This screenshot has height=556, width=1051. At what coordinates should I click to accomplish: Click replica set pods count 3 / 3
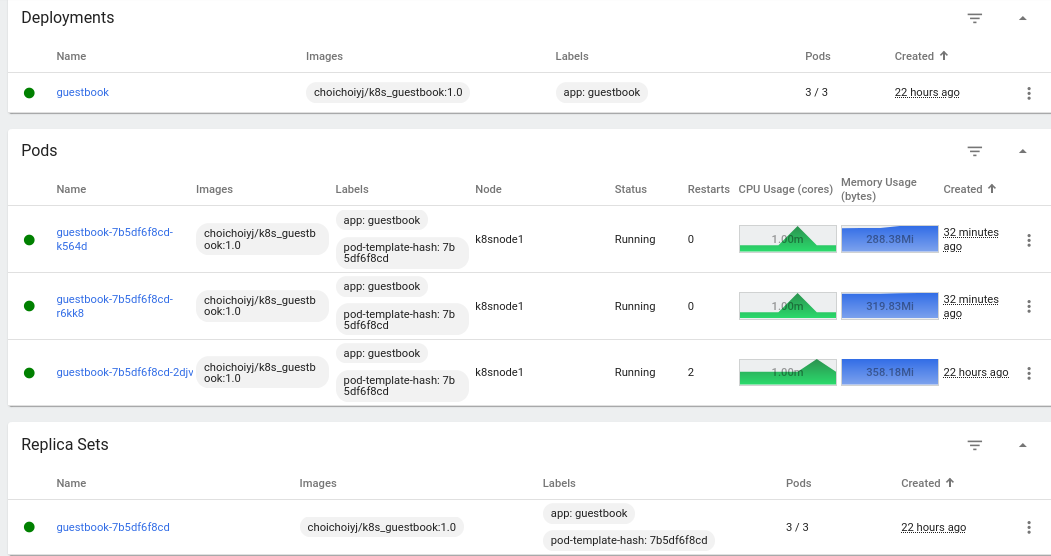pos(797,527)
